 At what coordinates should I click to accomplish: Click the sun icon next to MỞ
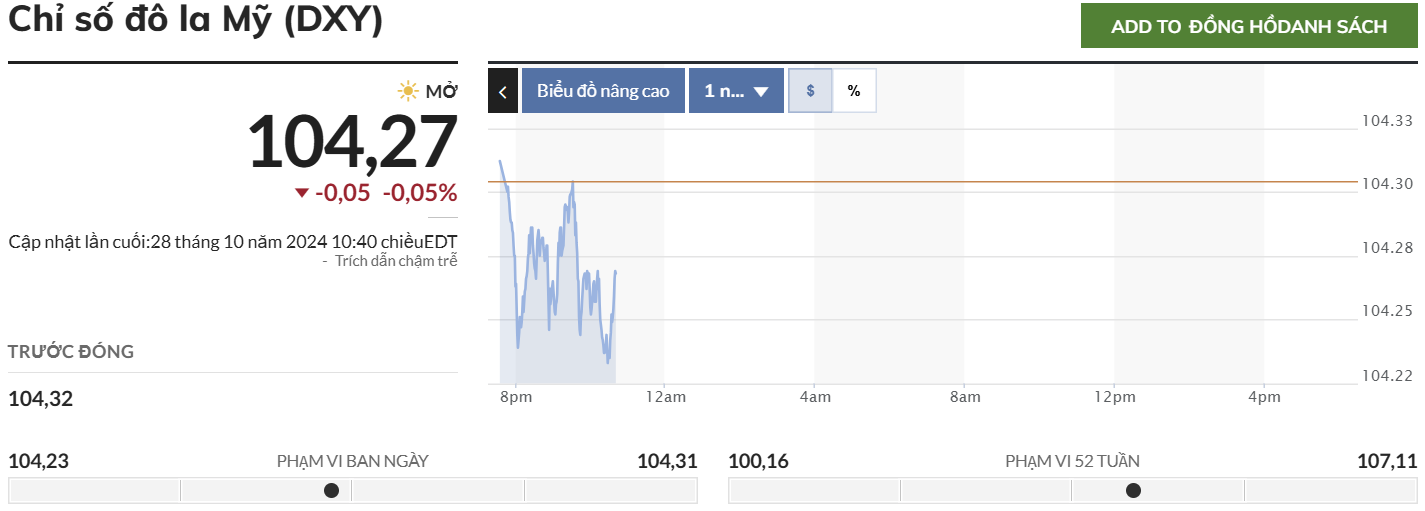[407, 92]
